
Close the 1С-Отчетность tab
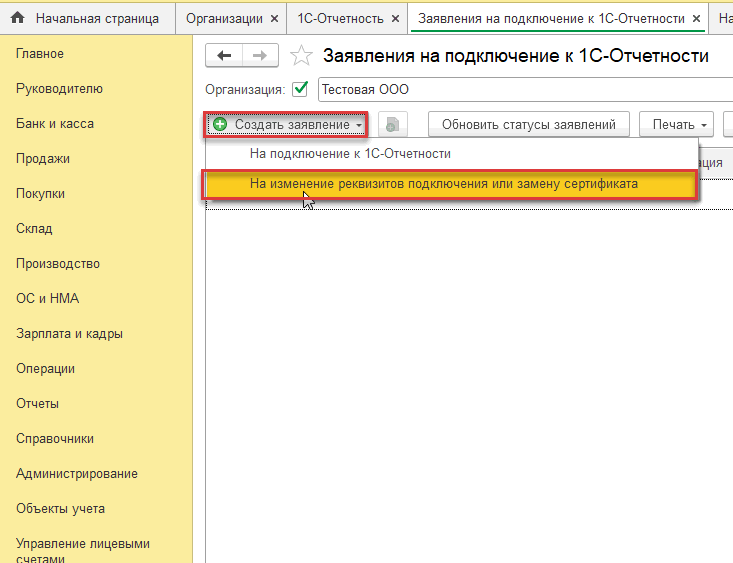click(395, 19)
